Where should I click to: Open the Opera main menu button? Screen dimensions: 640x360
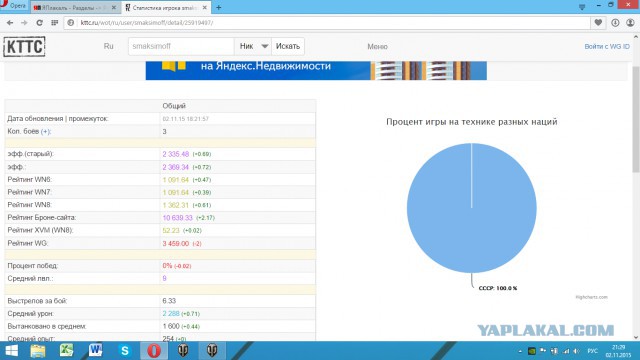click(x=13, y=5)
